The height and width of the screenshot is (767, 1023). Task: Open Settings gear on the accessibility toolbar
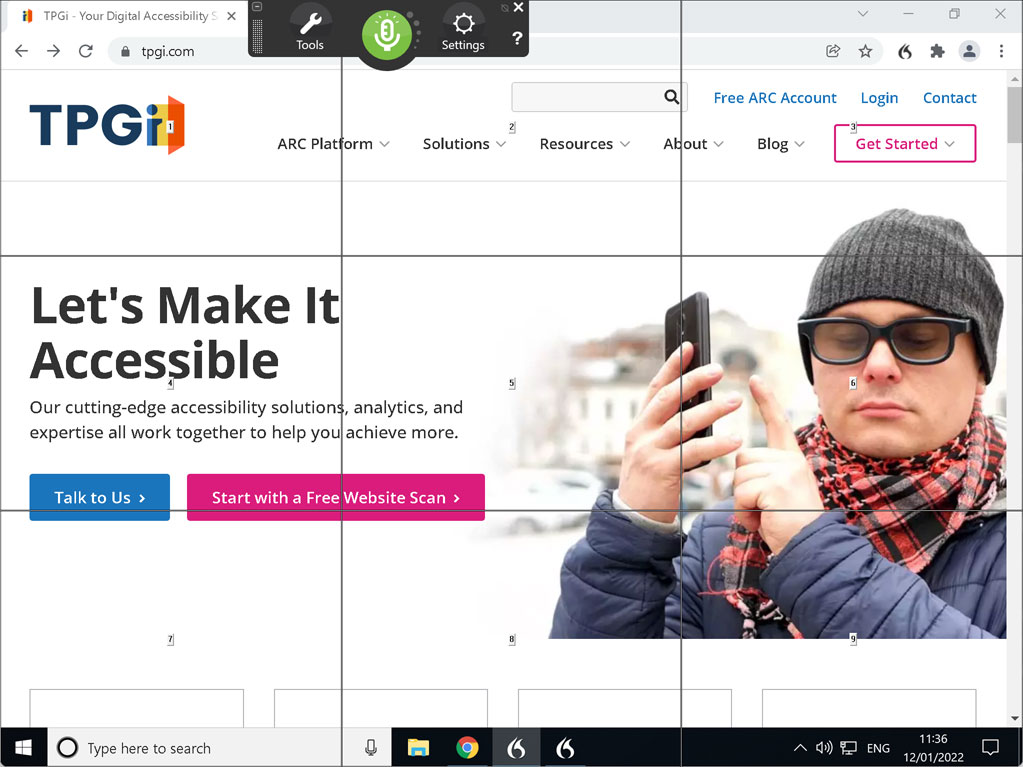(463, 28)
